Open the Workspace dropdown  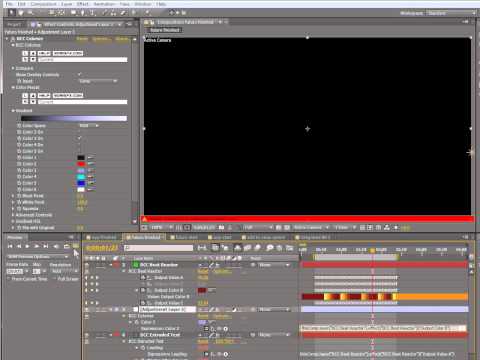[x=451, y=13]
